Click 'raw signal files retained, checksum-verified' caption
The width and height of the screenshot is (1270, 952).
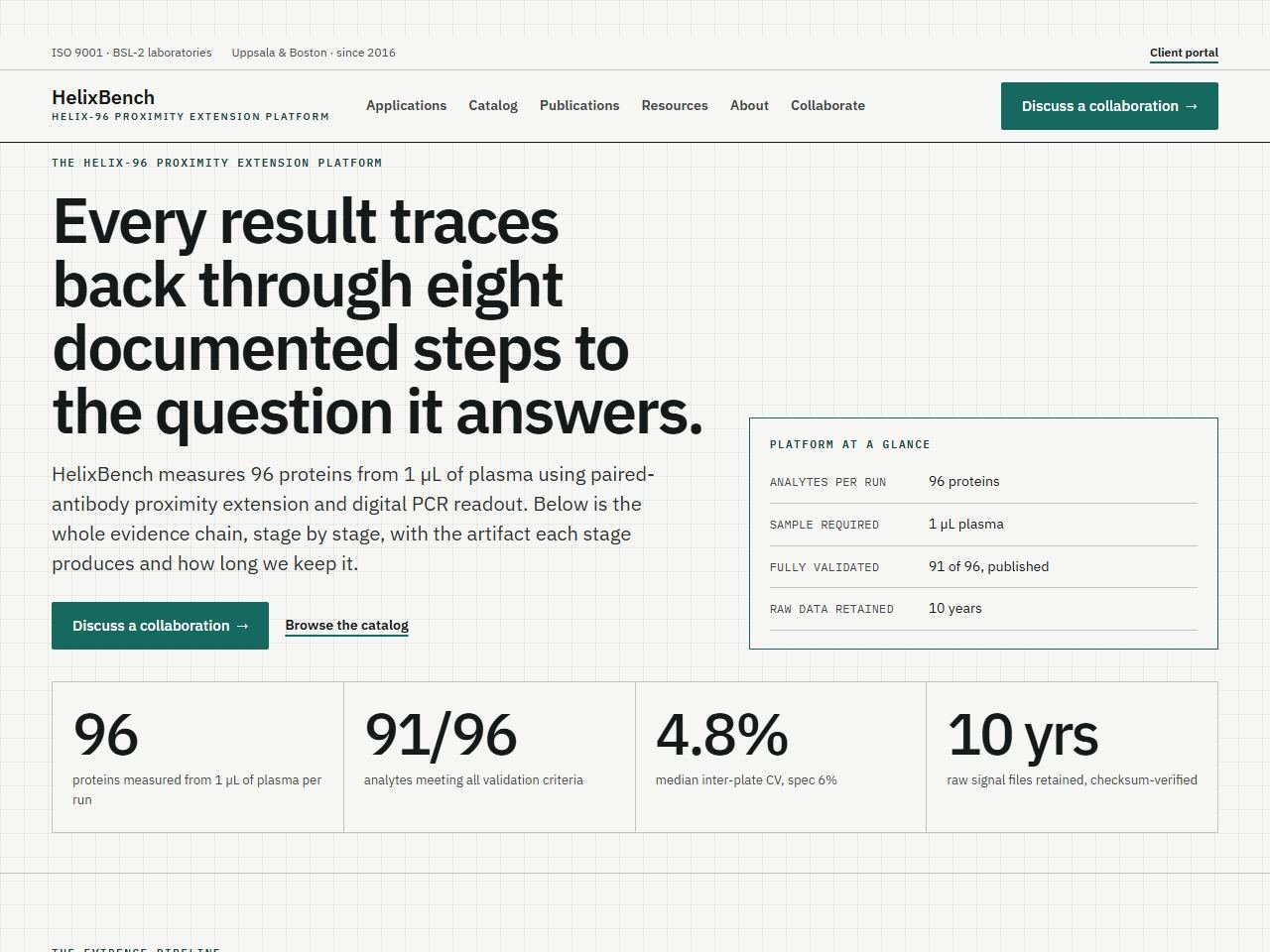coord(1072,780)
